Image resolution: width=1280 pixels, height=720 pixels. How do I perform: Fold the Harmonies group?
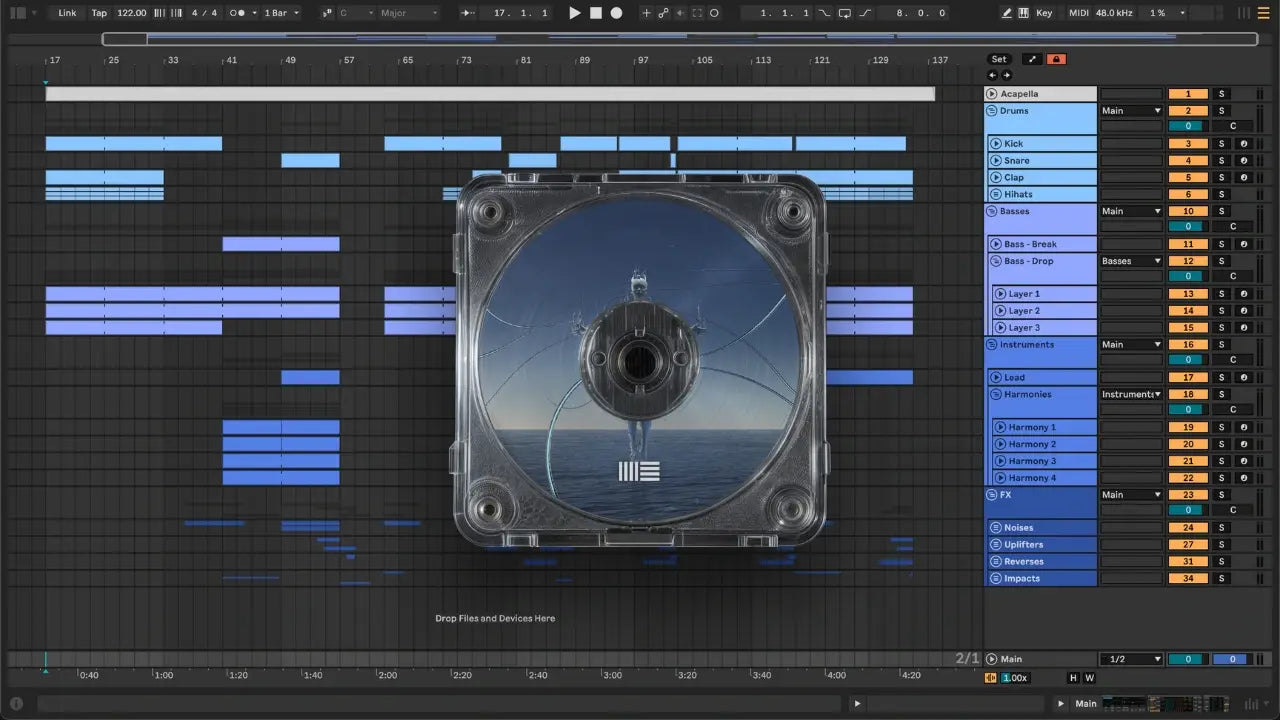[996, 394]
